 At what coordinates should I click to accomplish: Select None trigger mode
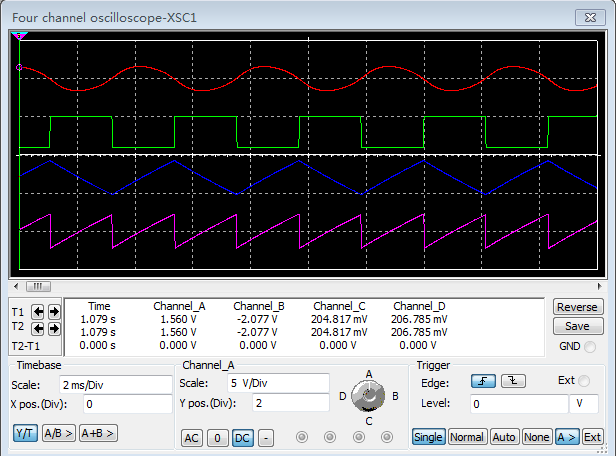(537, 437)
